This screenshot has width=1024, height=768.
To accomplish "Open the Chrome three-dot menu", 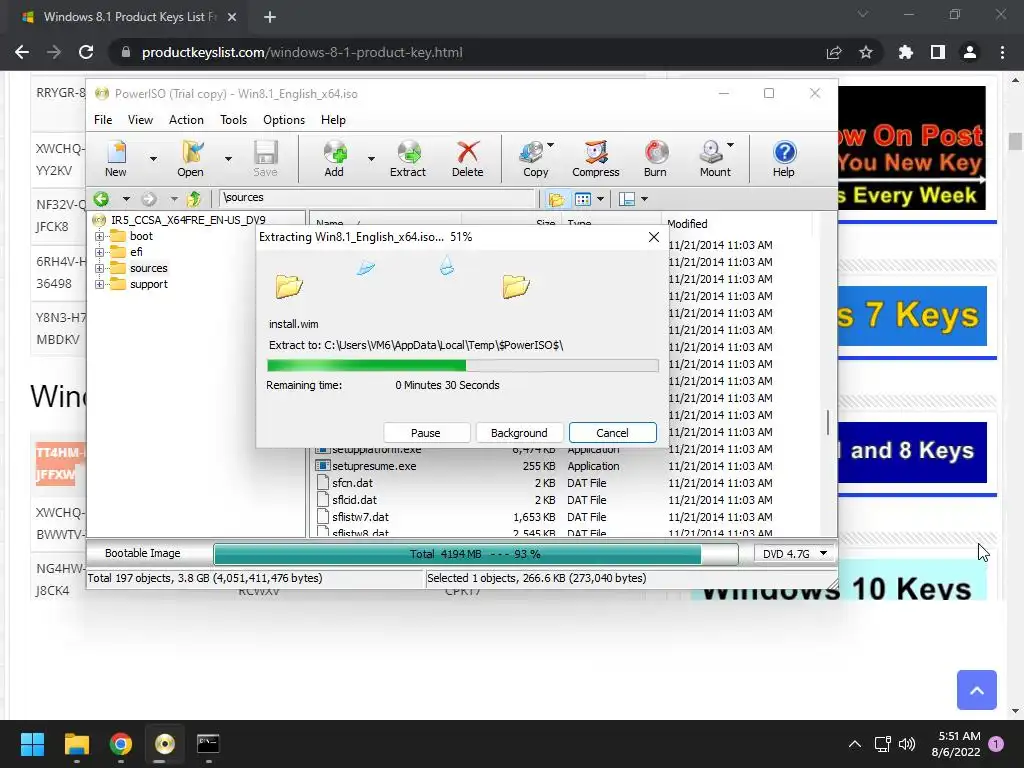I will 1002,52.
